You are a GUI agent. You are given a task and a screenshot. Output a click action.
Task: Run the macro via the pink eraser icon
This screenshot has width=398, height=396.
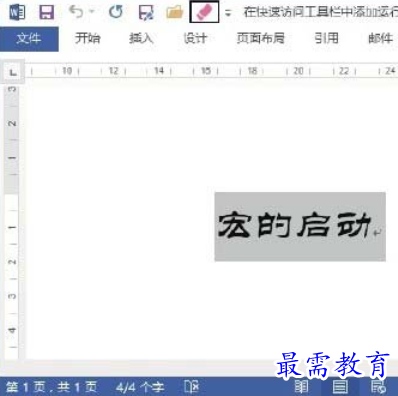pyautogui.click(x=204, y=12)
